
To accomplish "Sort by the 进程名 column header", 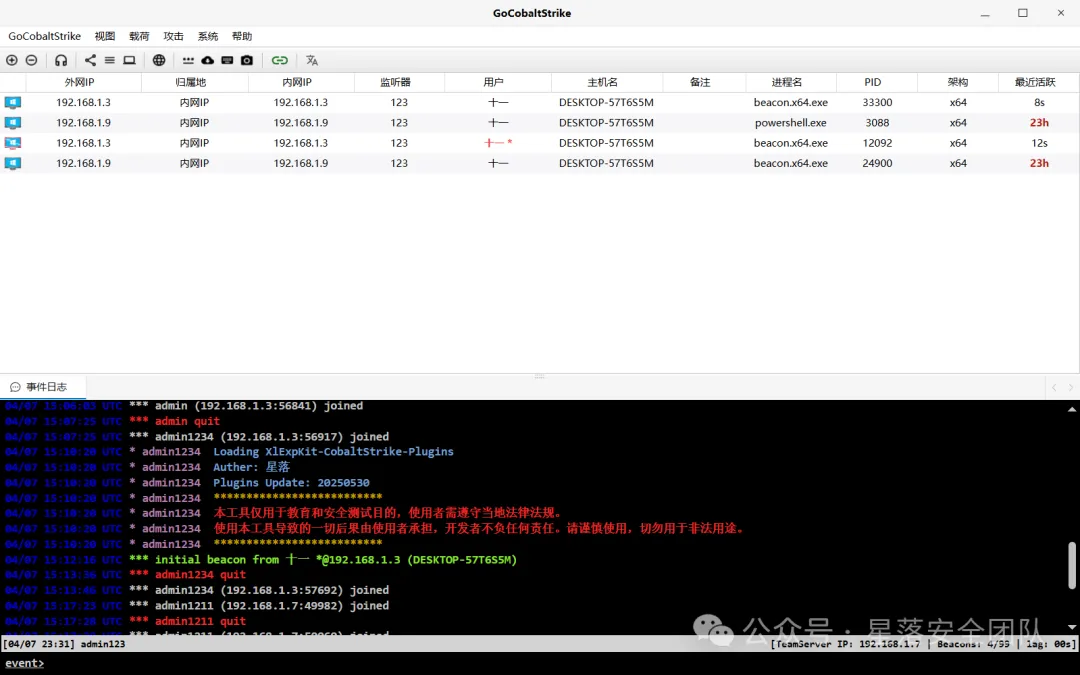I will 791,82.
